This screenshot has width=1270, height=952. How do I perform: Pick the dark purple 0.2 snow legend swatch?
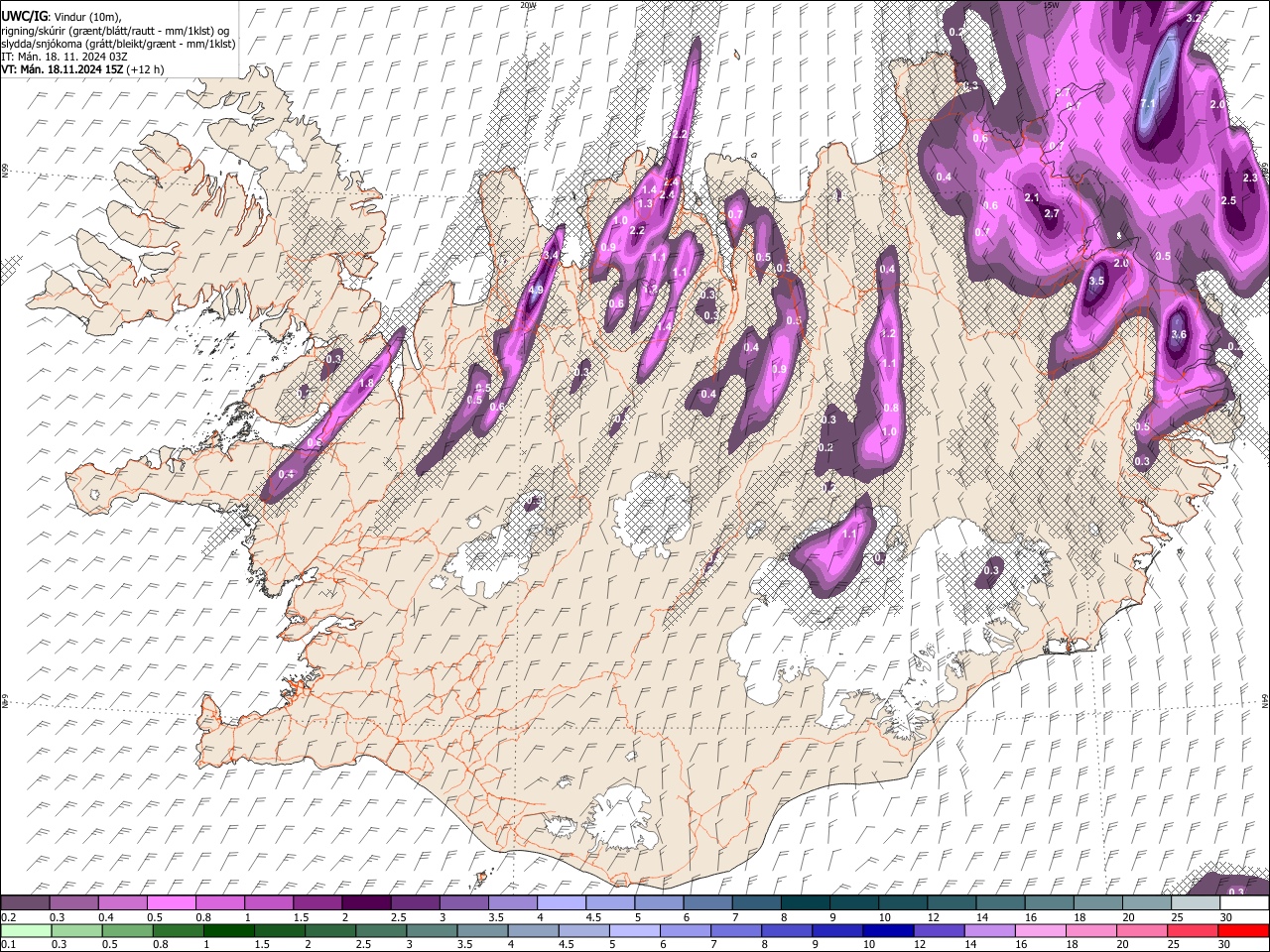(x=25, y=902)
